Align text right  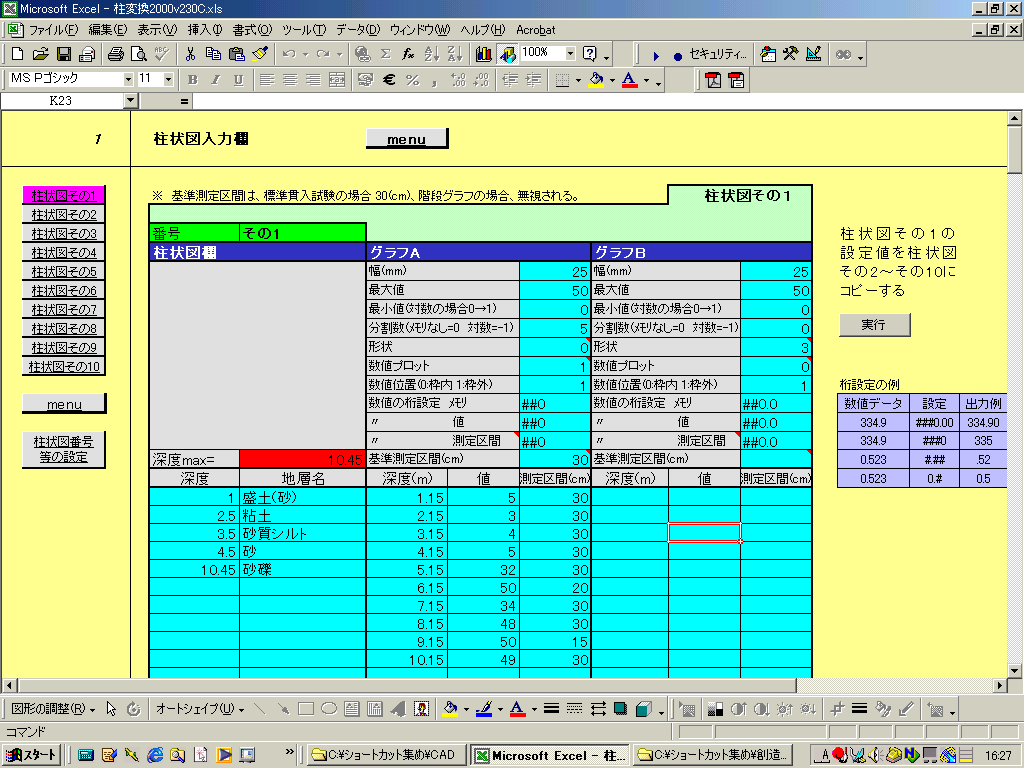(x=313, y=80)
